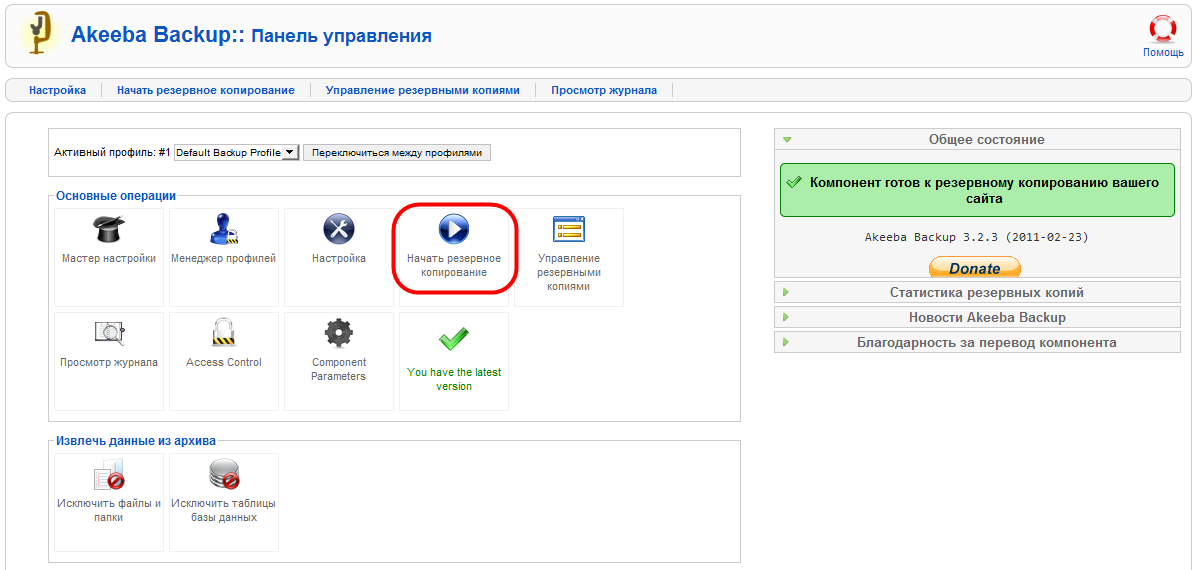Click the Настройка wrench icon in Основные операции

click(338, 228)
